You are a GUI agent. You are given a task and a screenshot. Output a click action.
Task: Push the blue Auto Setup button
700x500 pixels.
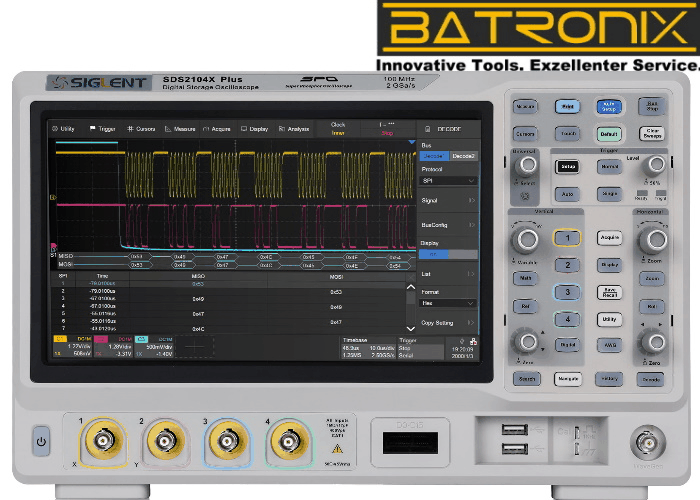(x=609, y=107)
